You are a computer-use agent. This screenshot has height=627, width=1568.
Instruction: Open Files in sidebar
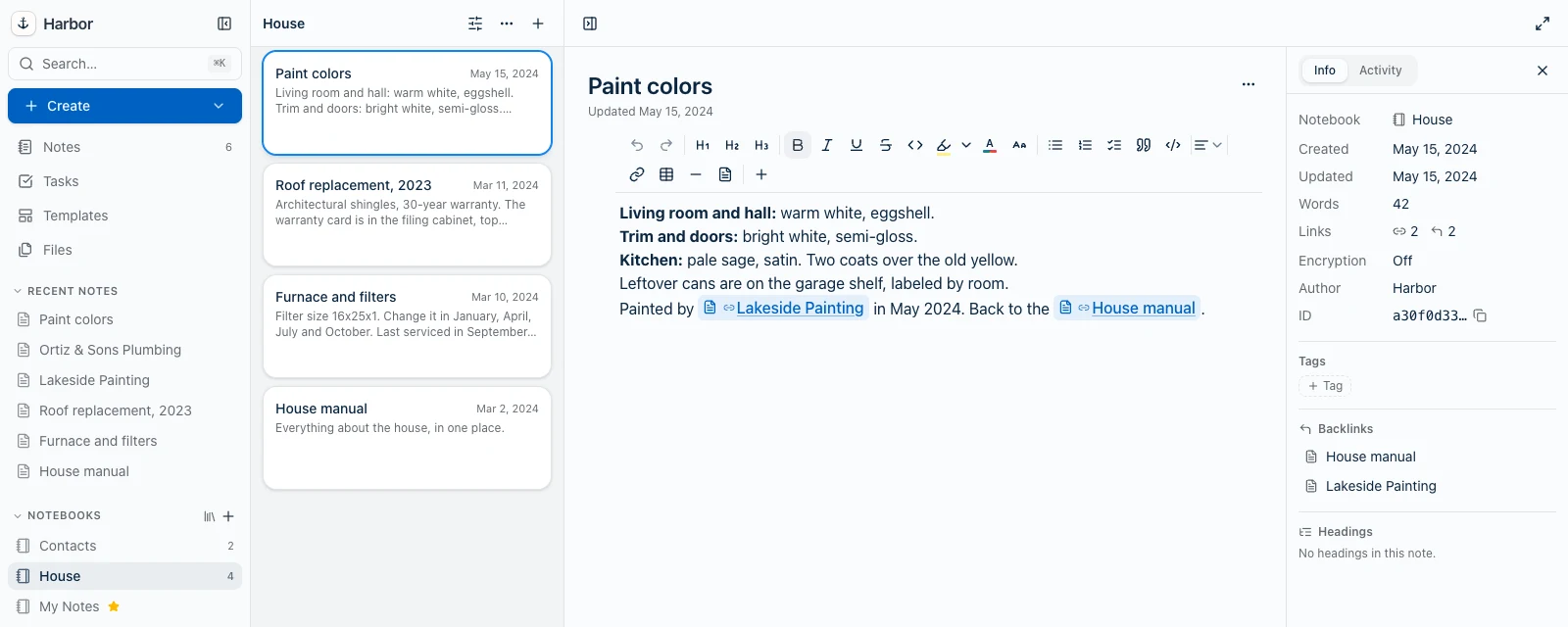(125, 250)
